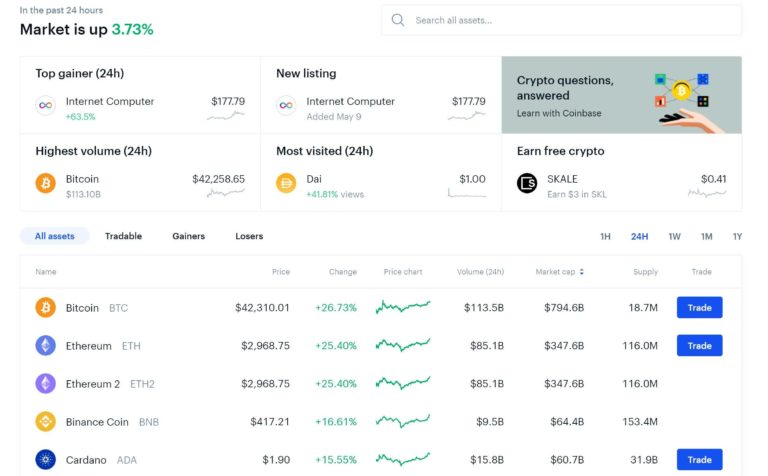Click crypto illustration in questions banner
The image size is (768, 476).
tap(689, 102)
